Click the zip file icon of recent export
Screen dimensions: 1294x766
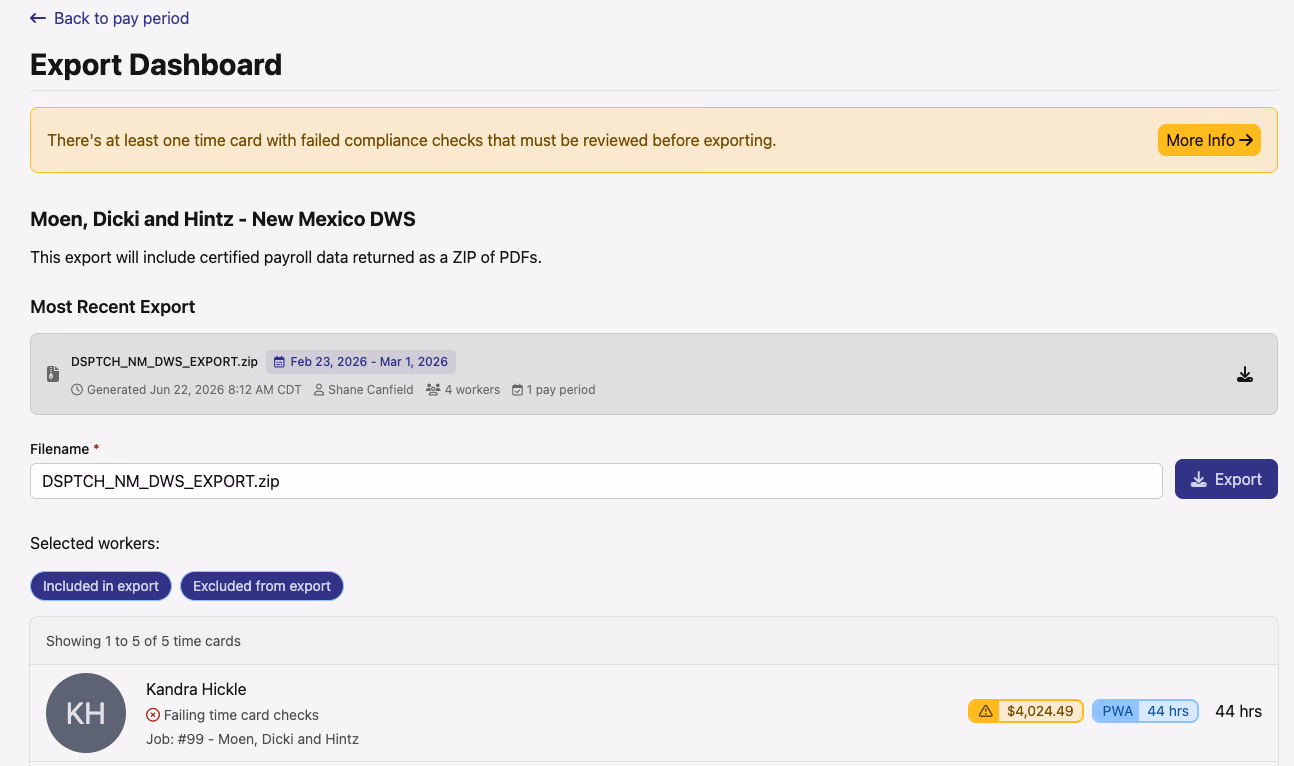(x=53, y=374)
